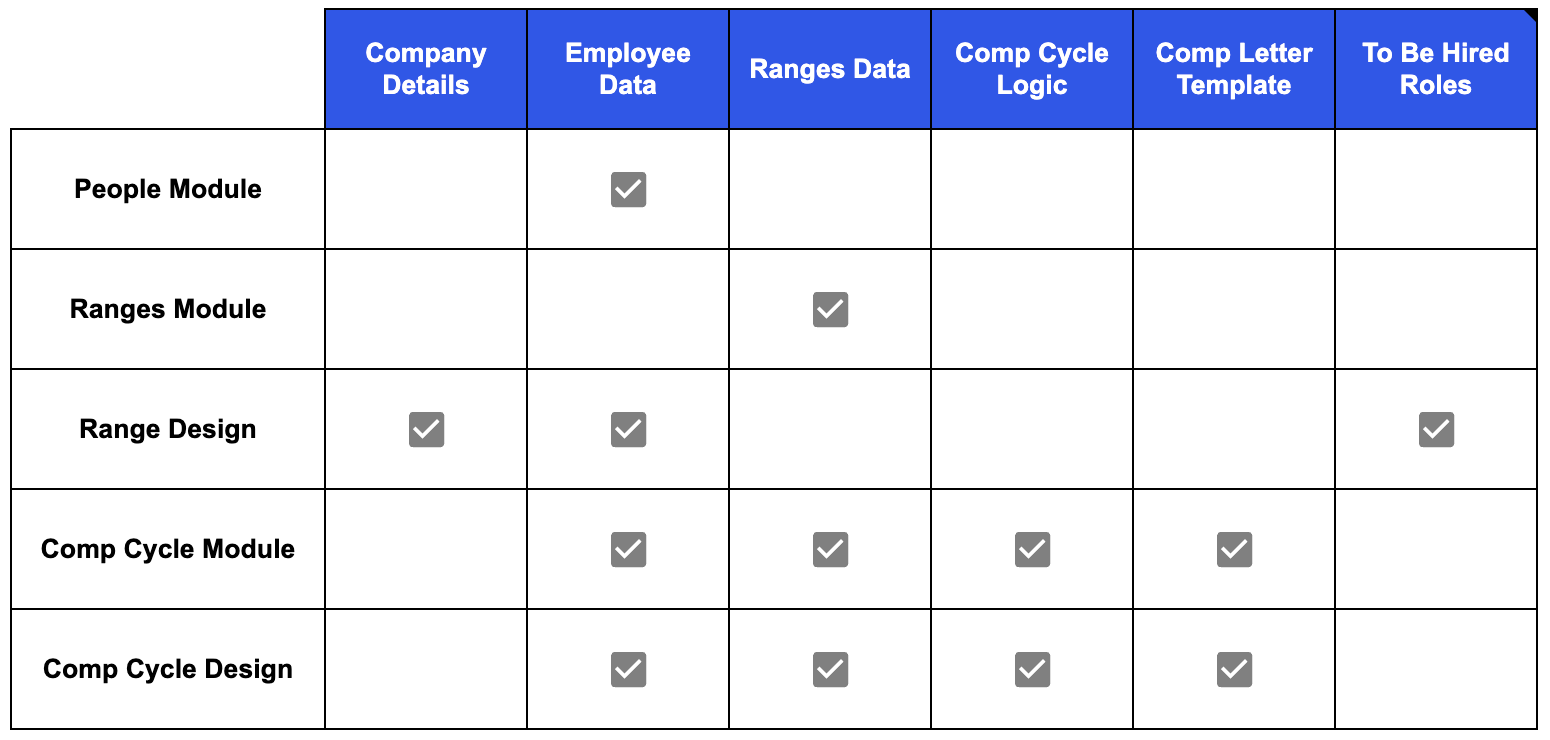
Task: Uncheck Comp Letter Template for Comp Cycle Design
Action: click(x=1234, y=669)
